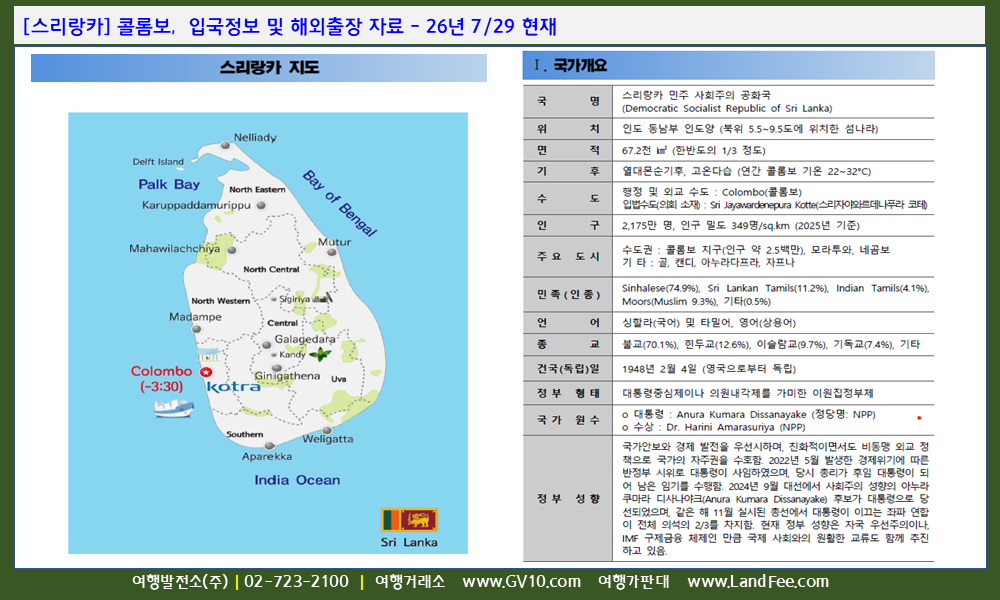Click the 정부형태 row label
Image resolution: width=1000 pixels, height=600 pixels.
click(x=568, y=393)
